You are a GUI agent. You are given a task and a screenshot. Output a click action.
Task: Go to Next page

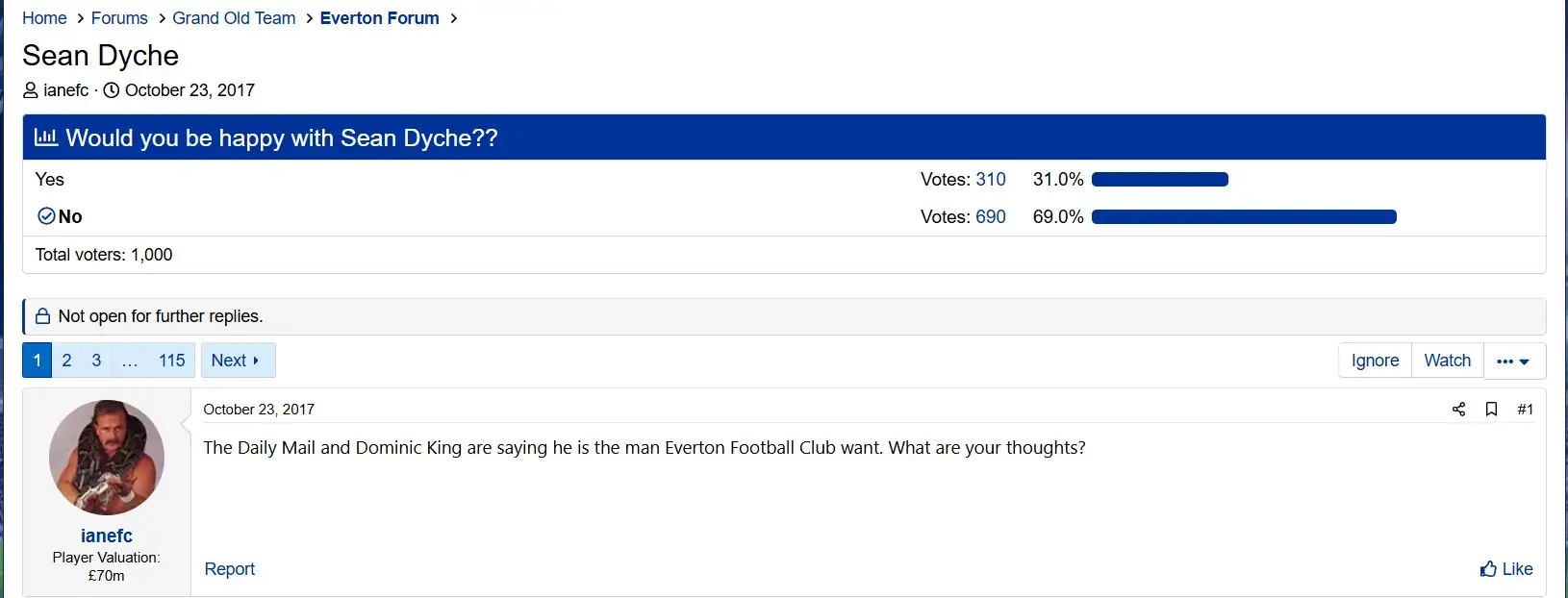pyautogui.click(x=237, y=361)
